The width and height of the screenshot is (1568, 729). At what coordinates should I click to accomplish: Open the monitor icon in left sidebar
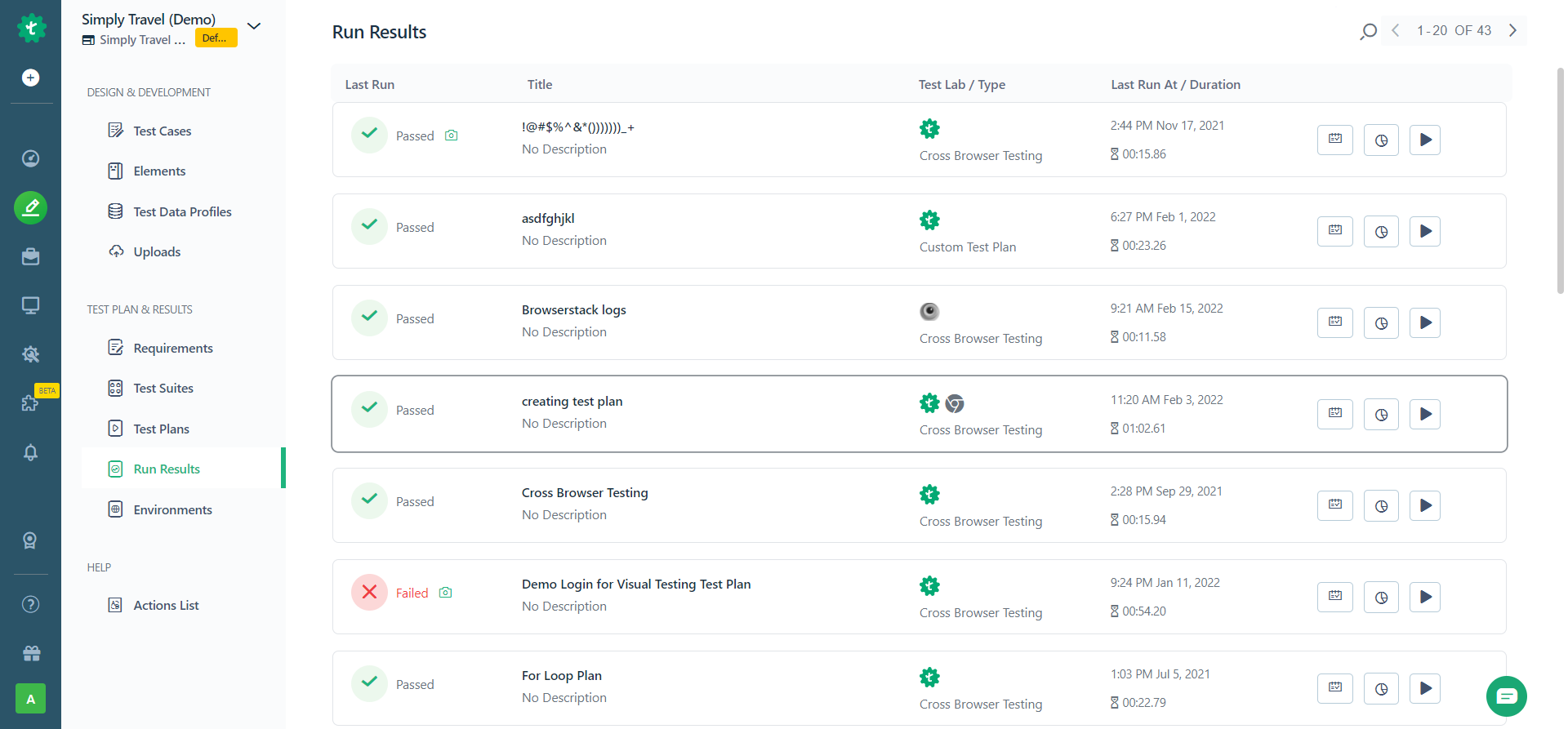30,305
